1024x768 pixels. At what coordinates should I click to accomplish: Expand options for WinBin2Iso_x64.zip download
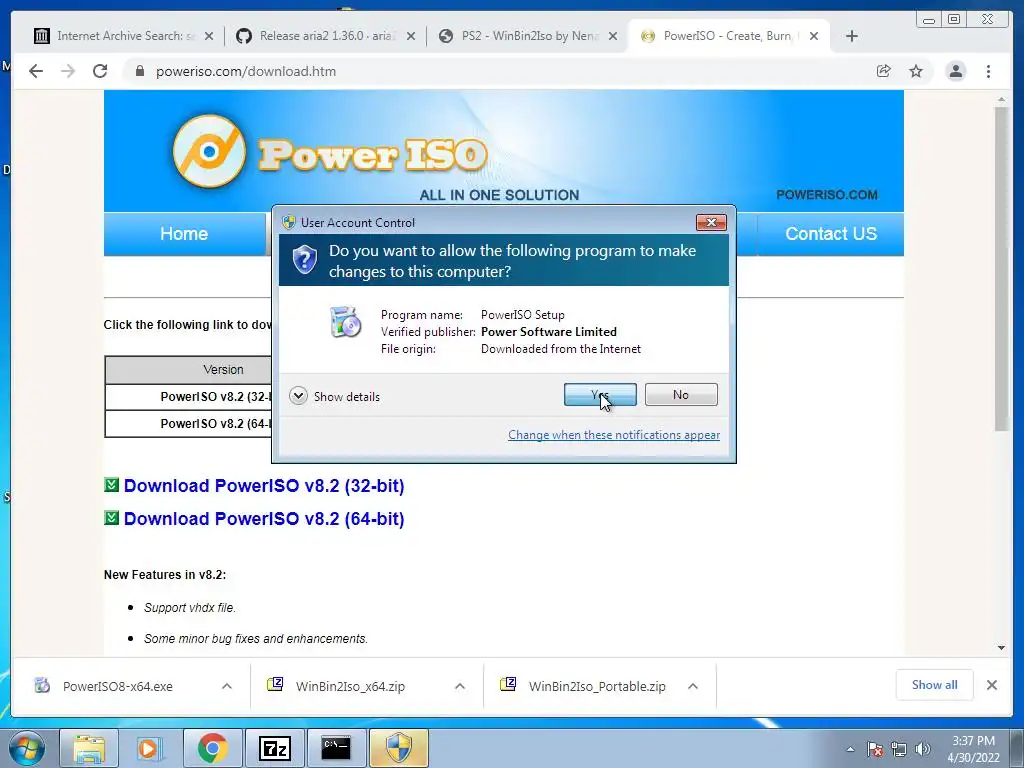point(460,686)
